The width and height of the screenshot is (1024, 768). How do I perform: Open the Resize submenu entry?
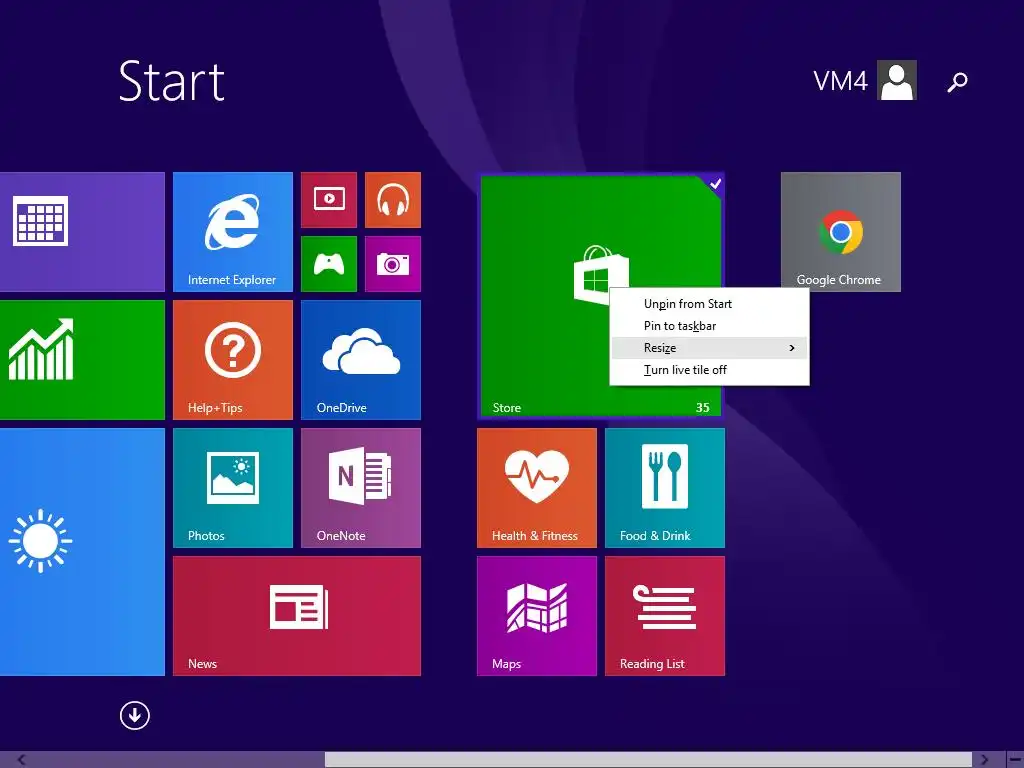click(709, 348)
